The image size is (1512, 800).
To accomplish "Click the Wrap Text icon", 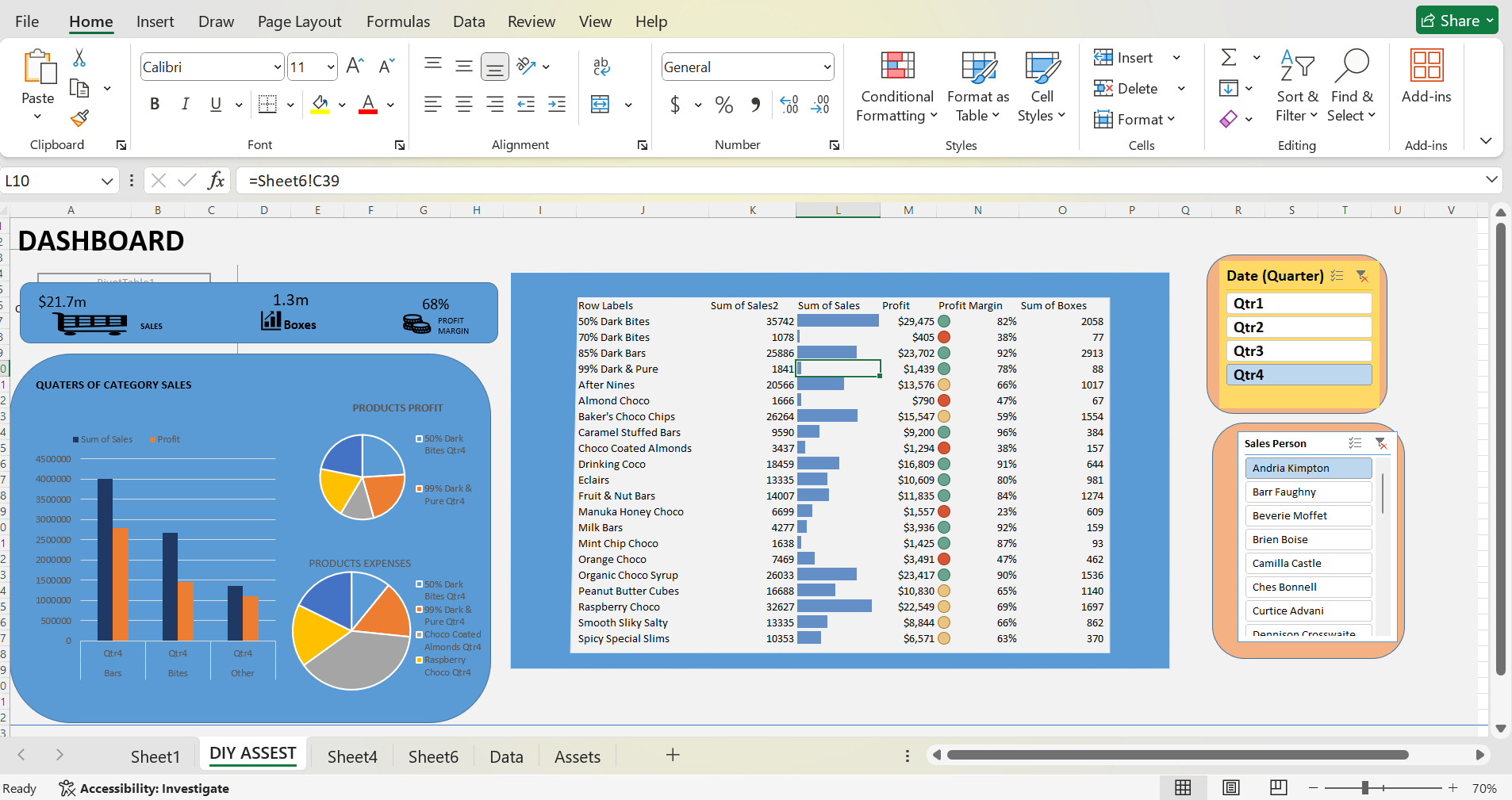I will (601, 67).
